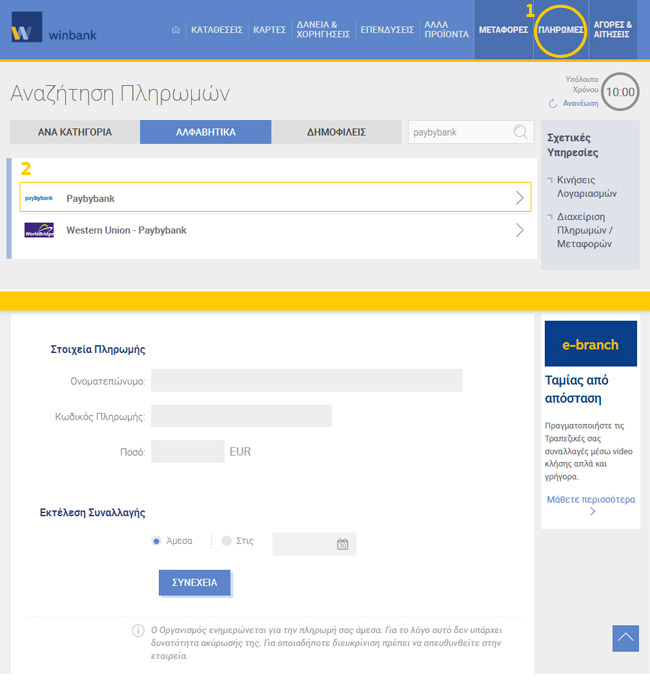Screen dimensions: 650x684
Task: Click the Paybybank logo icon
Action: pyautogui.click(x=39, y=198)
